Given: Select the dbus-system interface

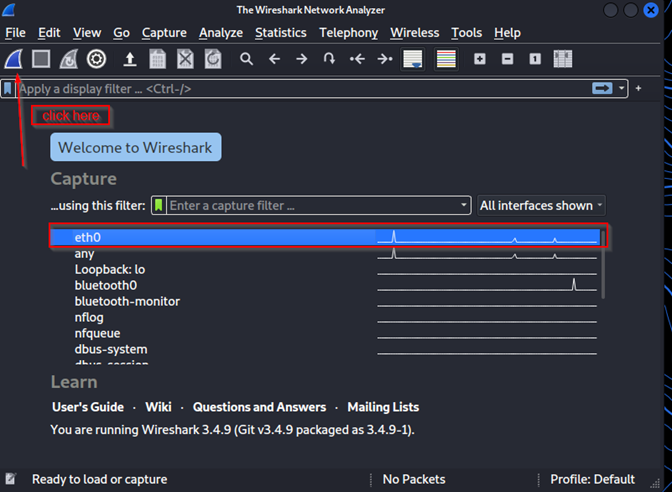Looking at the screenshot, I should coord(326,349).
